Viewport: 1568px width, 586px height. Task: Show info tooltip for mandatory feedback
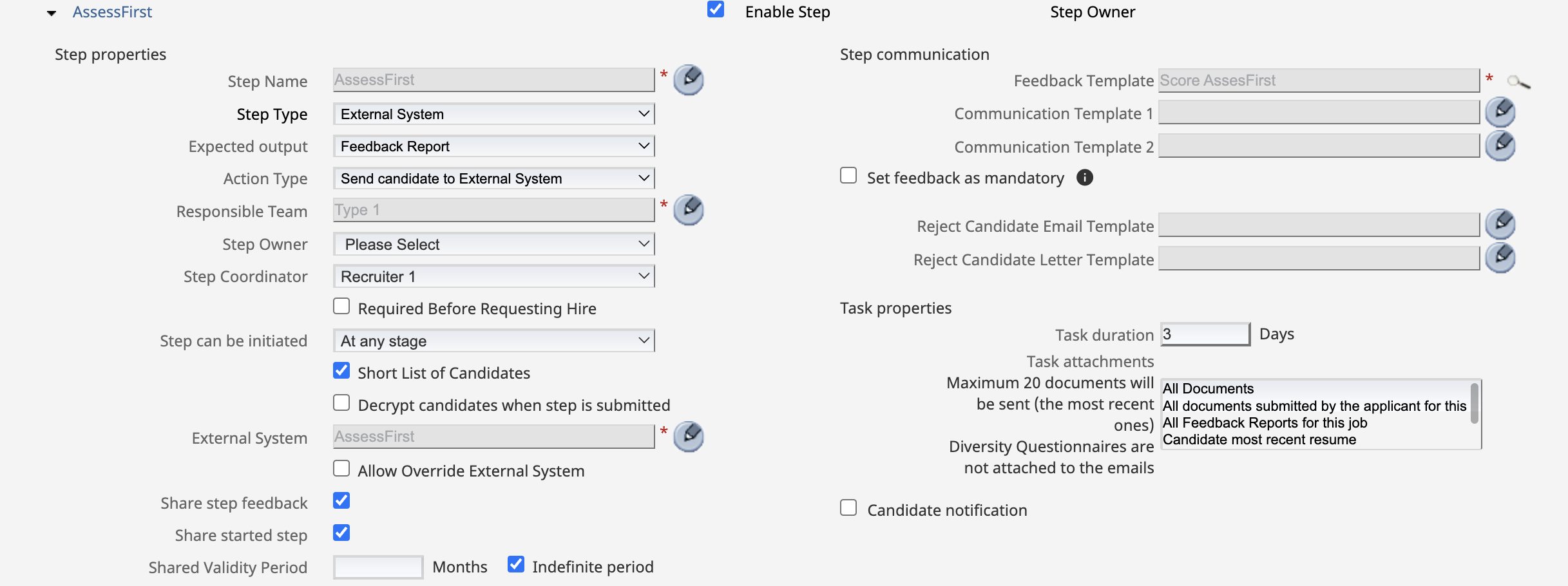[x=1085, y=178]
